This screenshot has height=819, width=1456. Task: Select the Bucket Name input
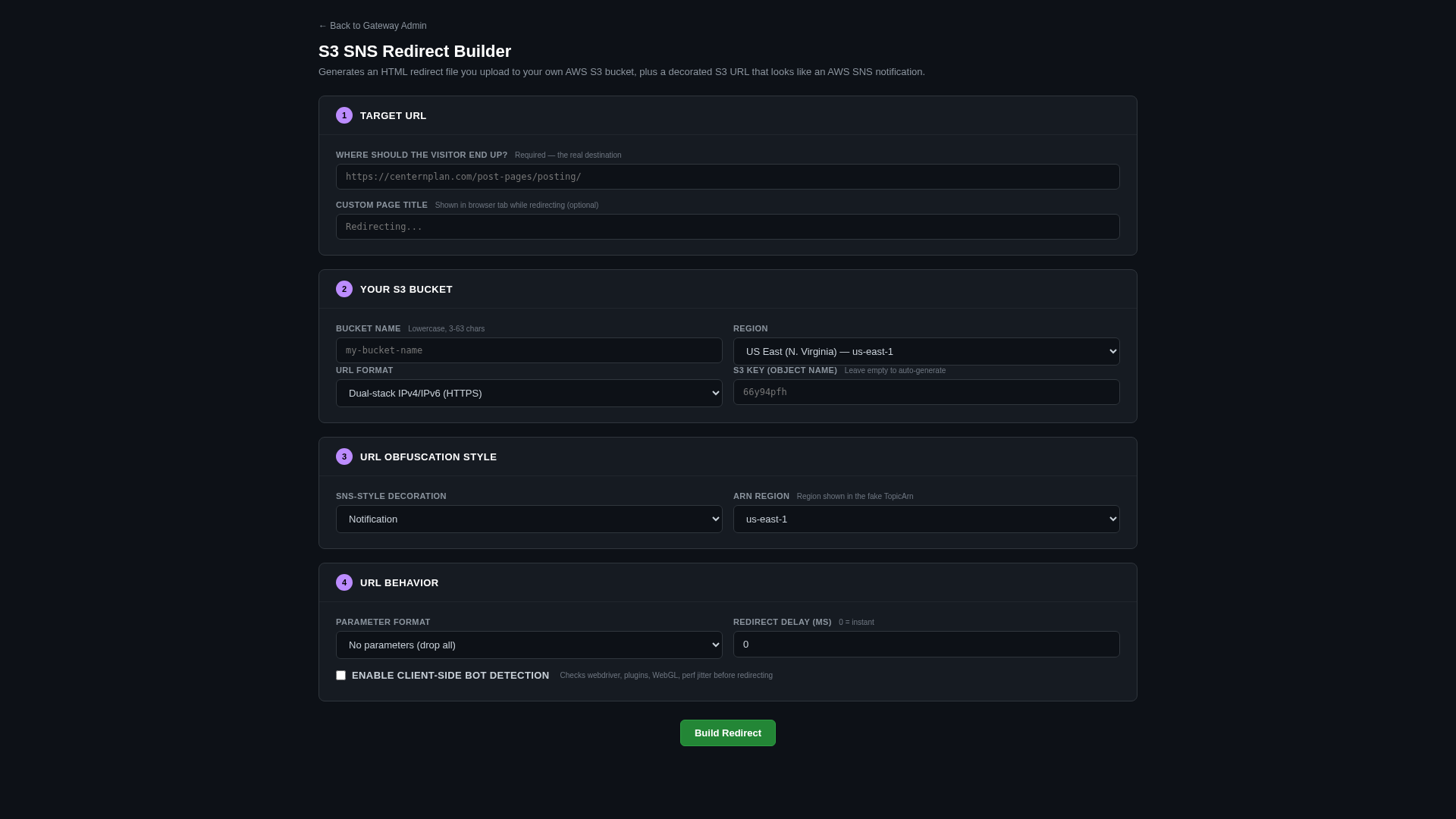pos(529,350)
